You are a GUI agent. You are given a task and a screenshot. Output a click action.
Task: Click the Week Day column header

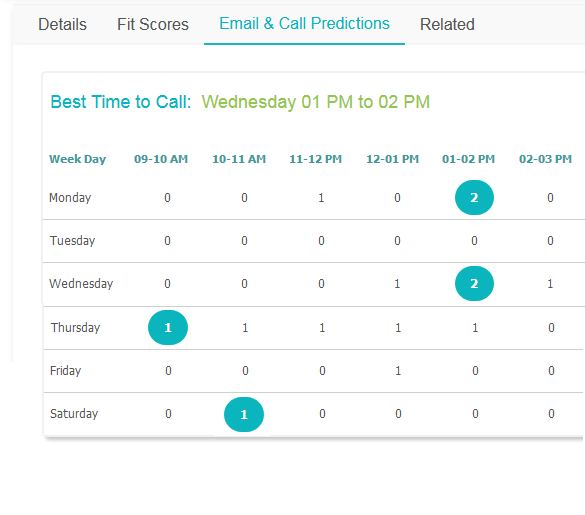point(78,159)
